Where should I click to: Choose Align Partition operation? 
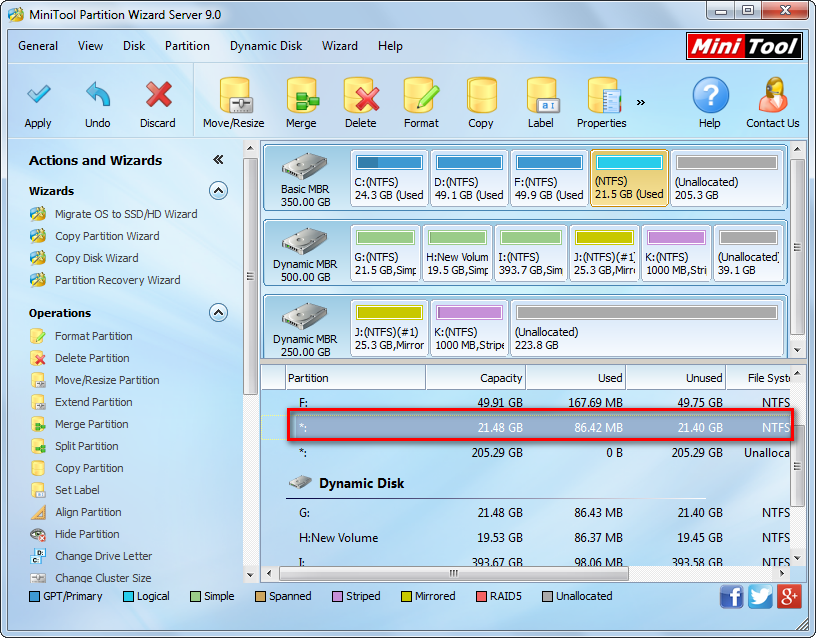[88, 512]
